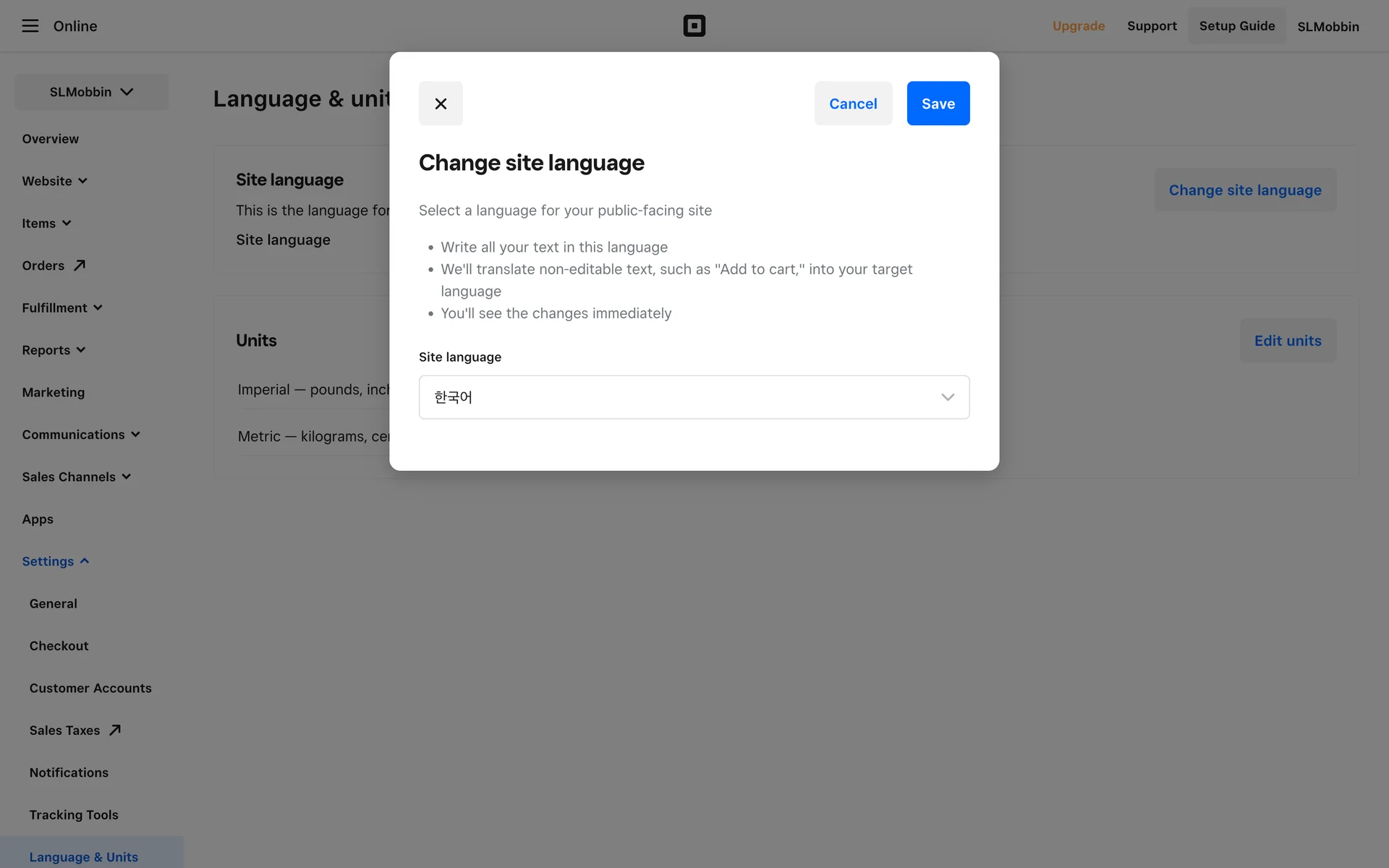Go to Support in top bar
Image resolution: width=1389 pixels, height=868 pixels.
[1152, 26]
